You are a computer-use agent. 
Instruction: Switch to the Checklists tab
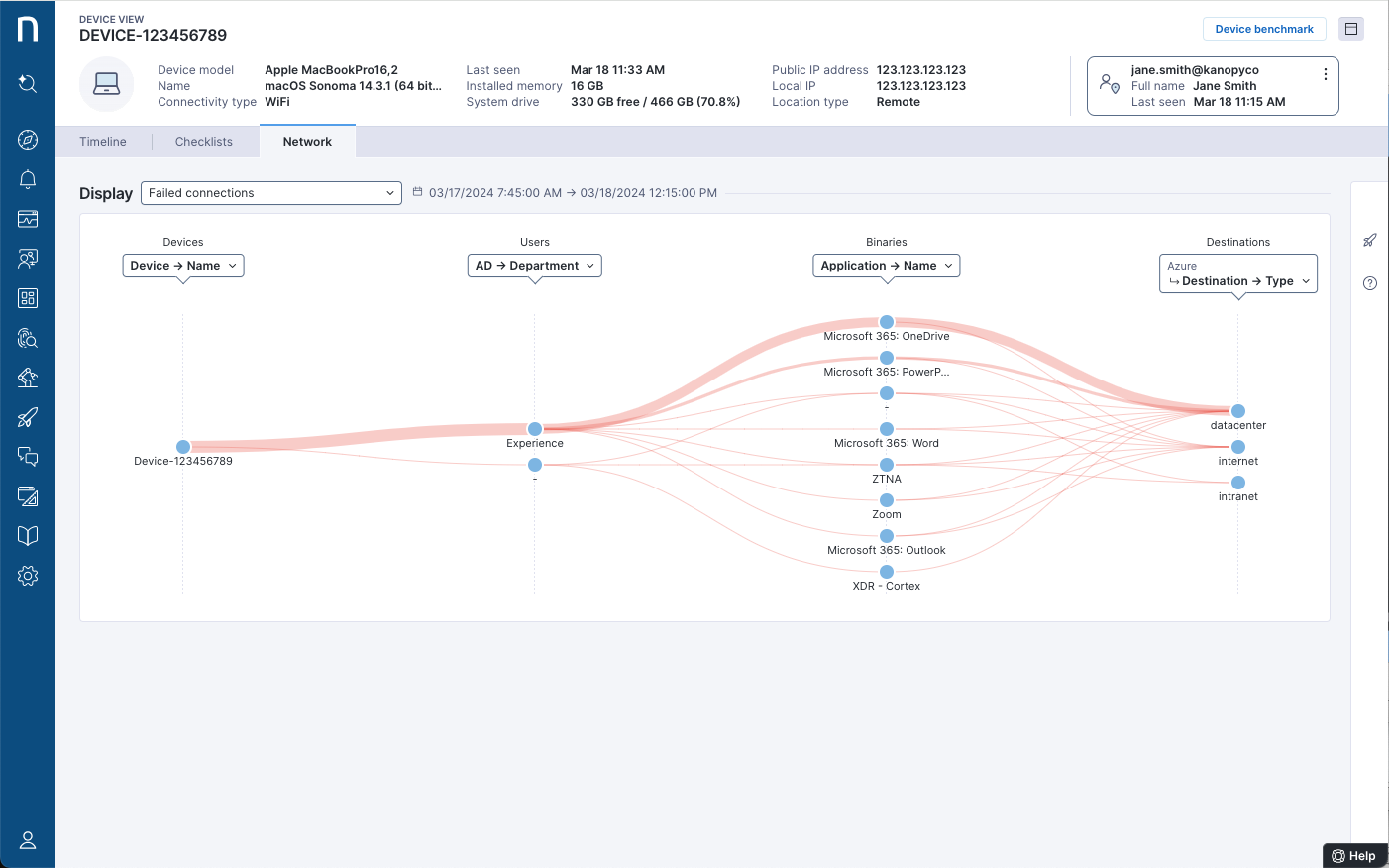tap(204, 142)
